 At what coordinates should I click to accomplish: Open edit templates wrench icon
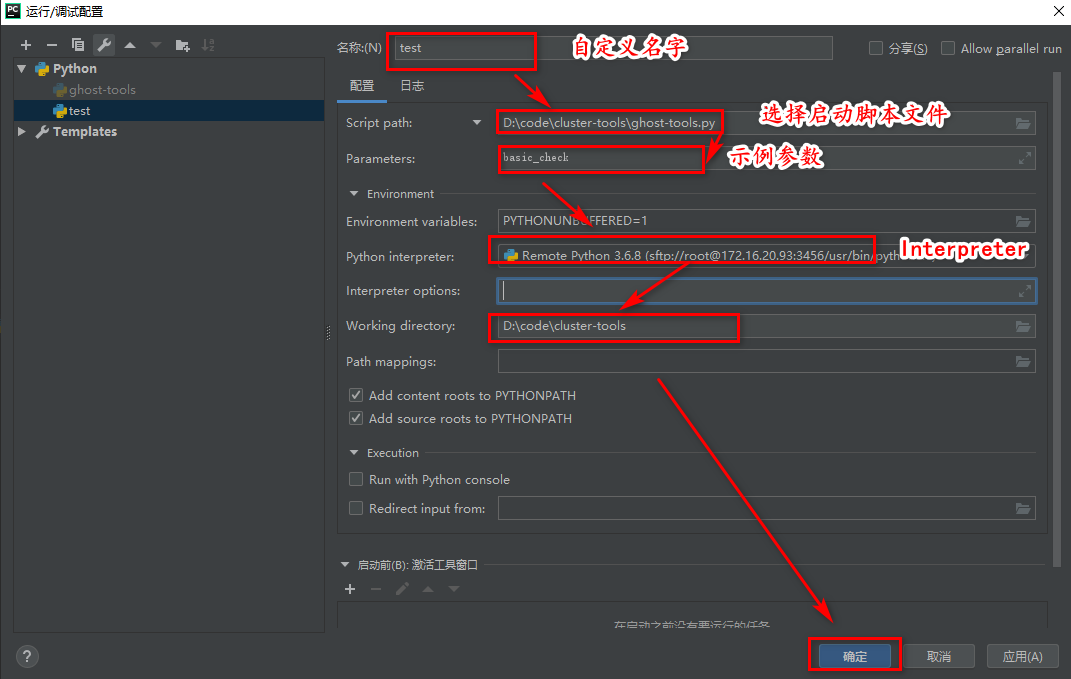tap(104, 45)
